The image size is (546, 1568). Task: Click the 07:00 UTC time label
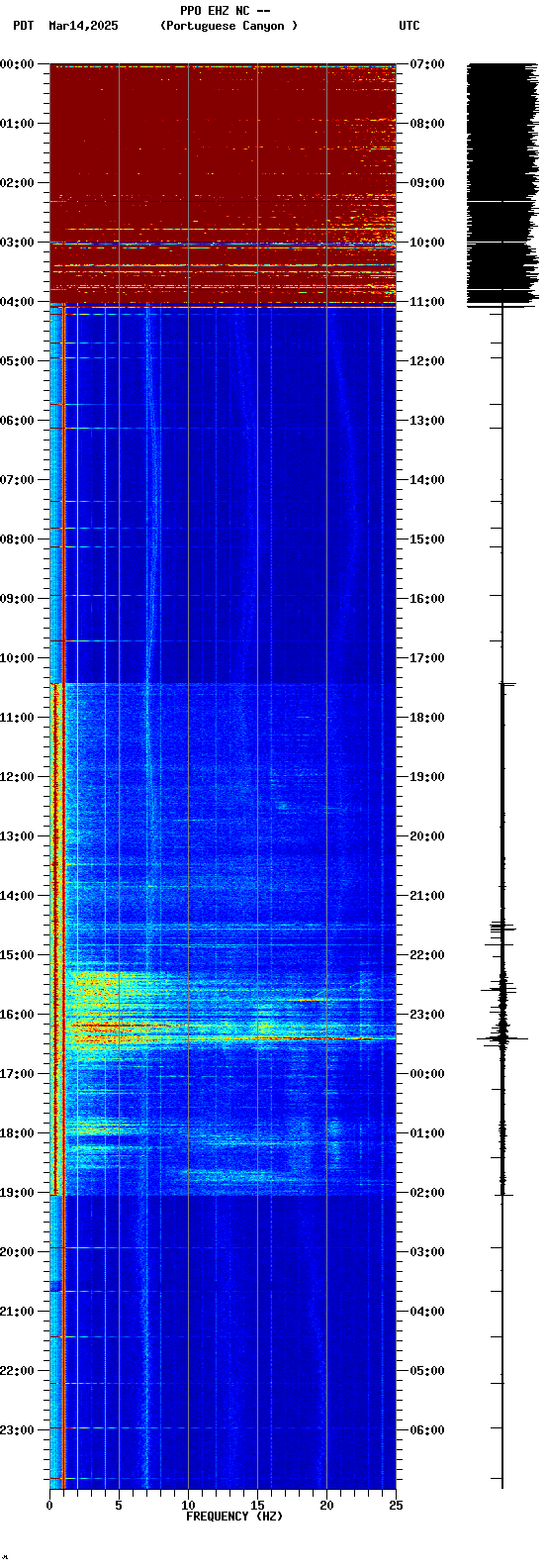426,63
